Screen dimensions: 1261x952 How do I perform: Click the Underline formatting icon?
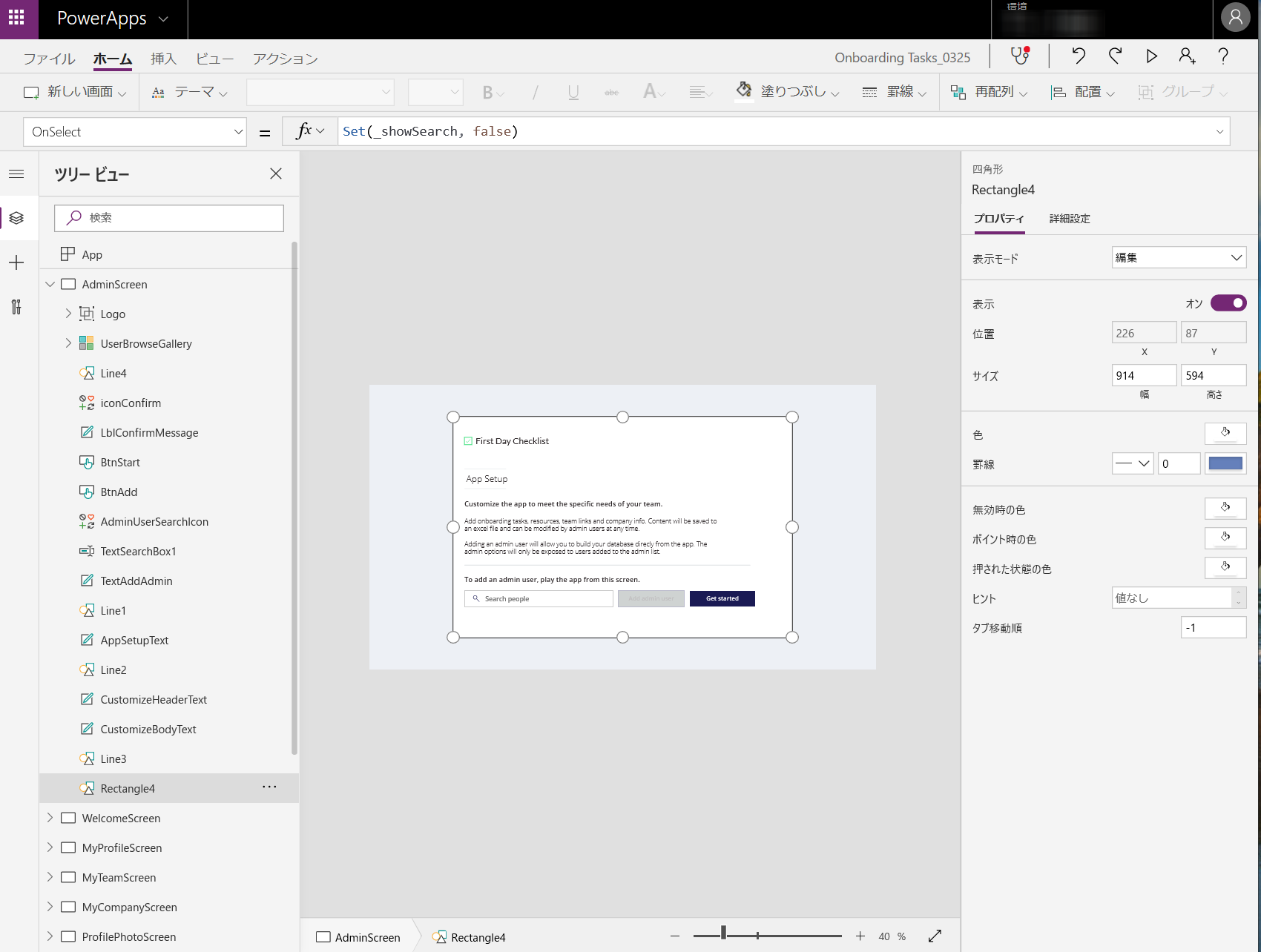[573, 93]
